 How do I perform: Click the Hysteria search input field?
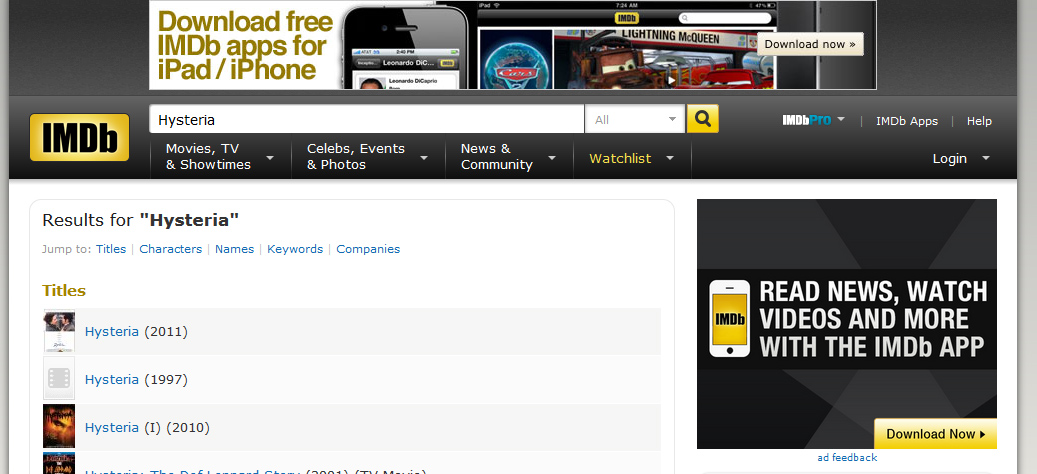coord(366,120)
